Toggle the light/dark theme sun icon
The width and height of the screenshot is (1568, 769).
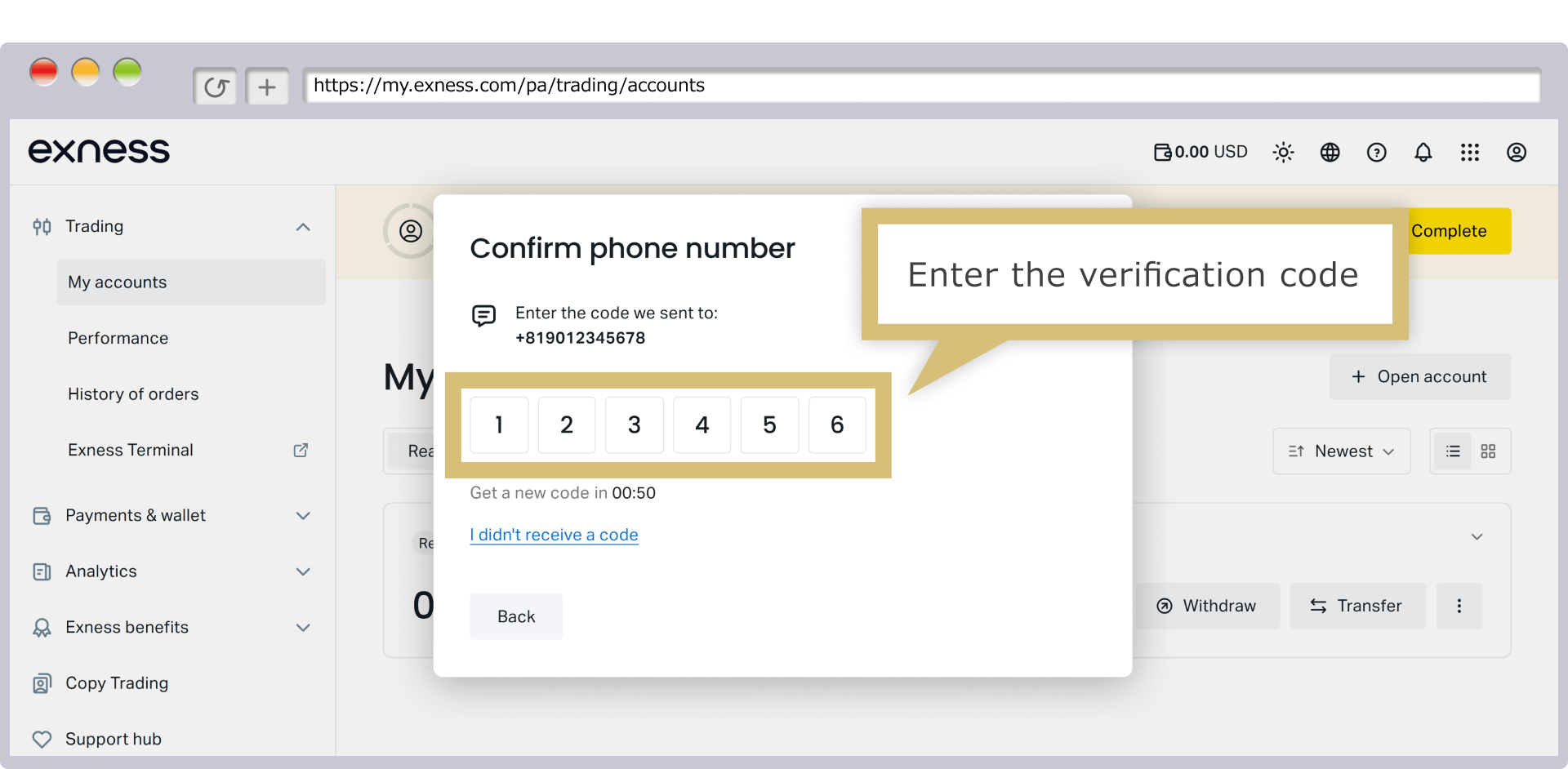1283,152
